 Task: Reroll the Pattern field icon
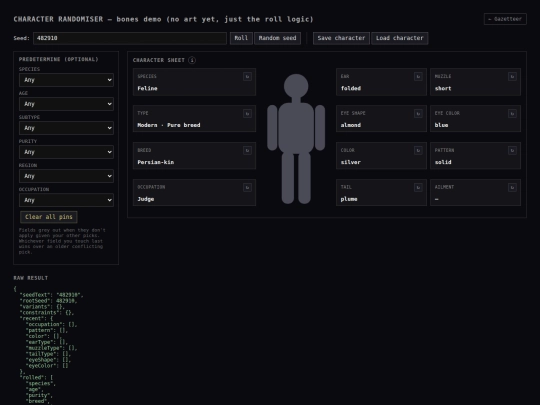coord(512,150)
